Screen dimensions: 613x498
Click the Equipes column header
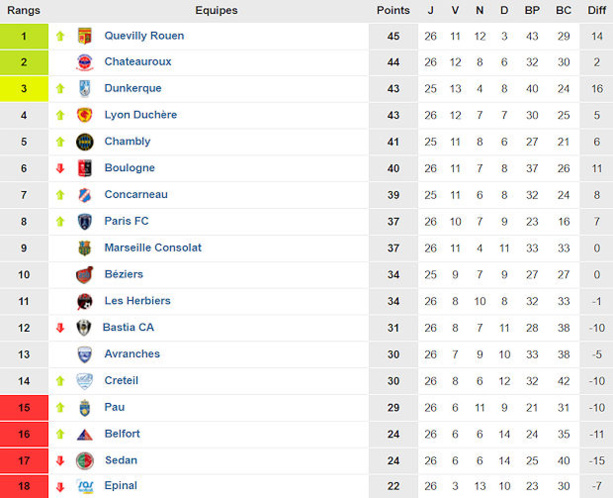pyautogui.click(x=216, y=10)
